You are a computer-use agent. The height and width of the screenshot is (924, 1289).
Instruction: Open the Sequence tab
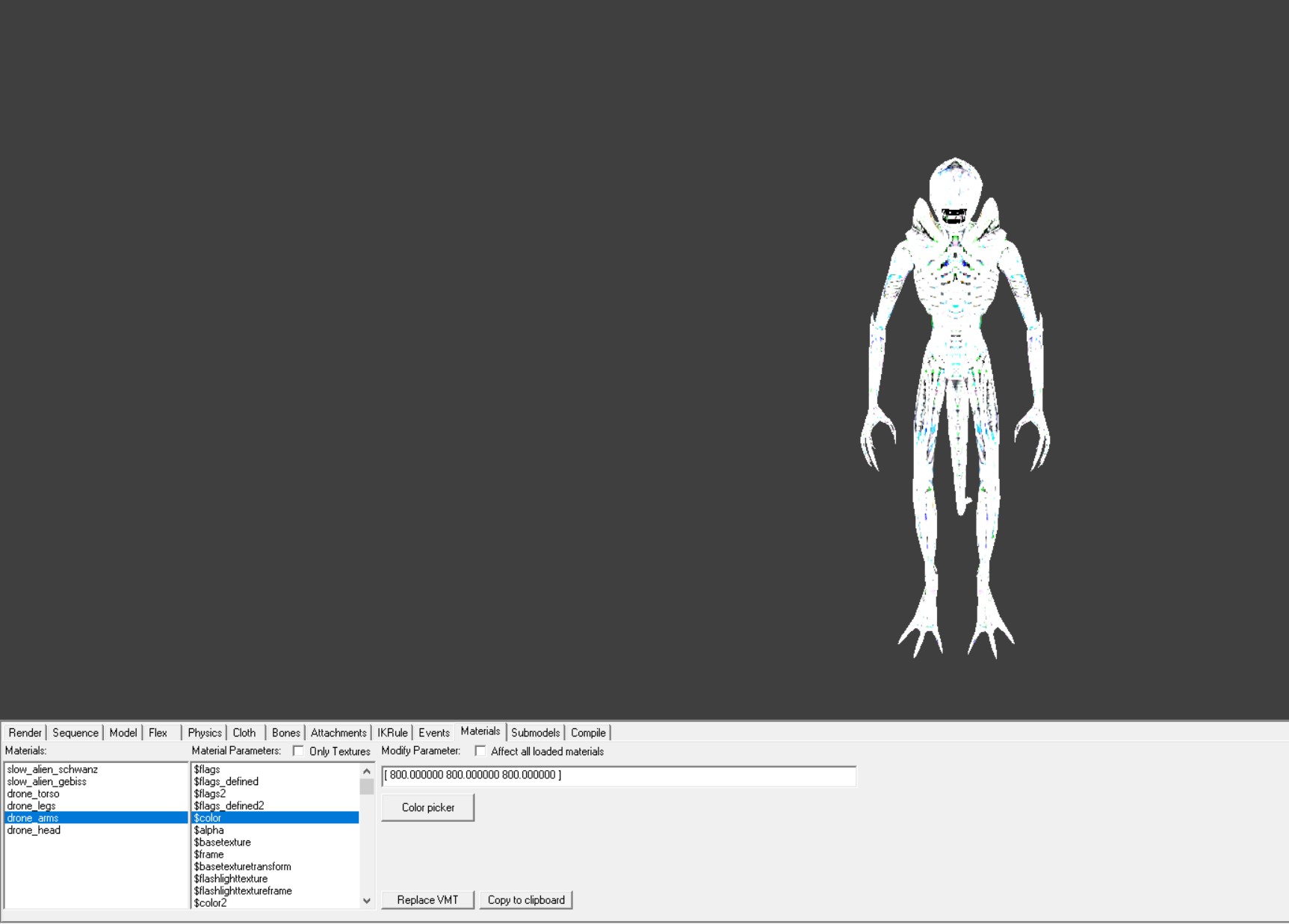pos(75,733)
